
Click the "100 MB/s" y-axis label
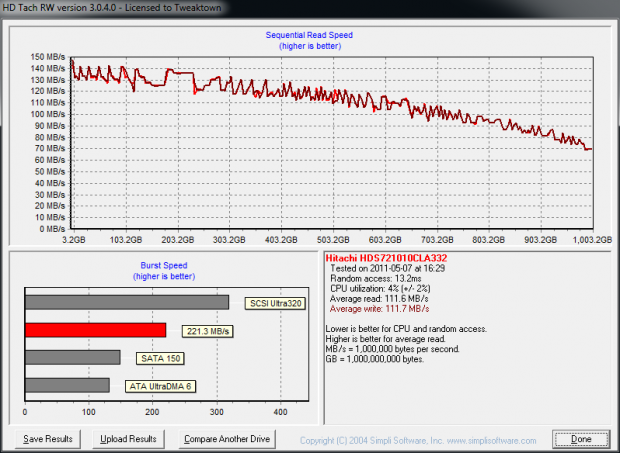point(48,114)
